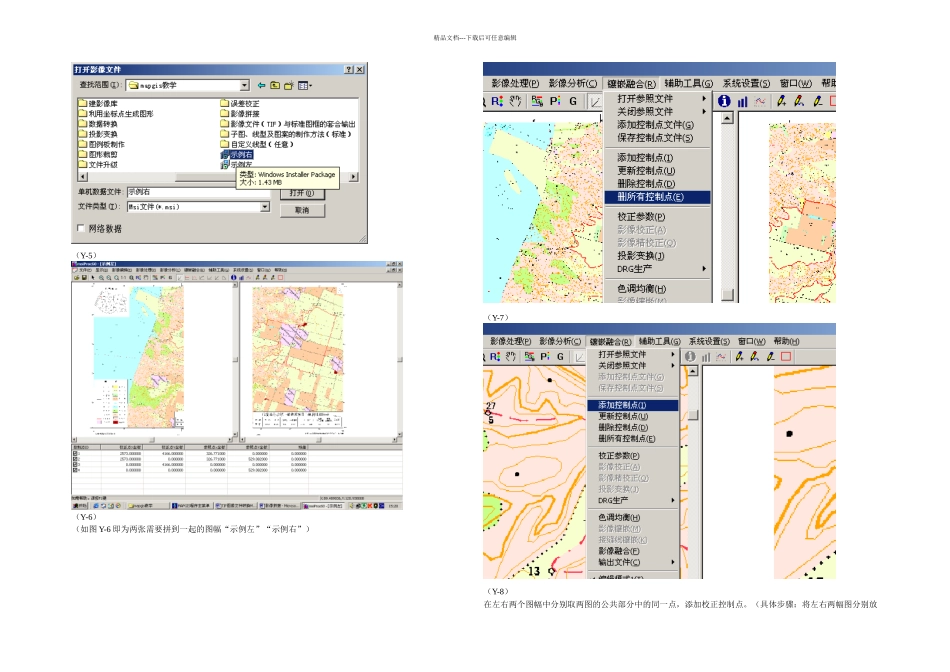
Task: Select the 示例右 file in the list
Action: (x=240, y=155)
